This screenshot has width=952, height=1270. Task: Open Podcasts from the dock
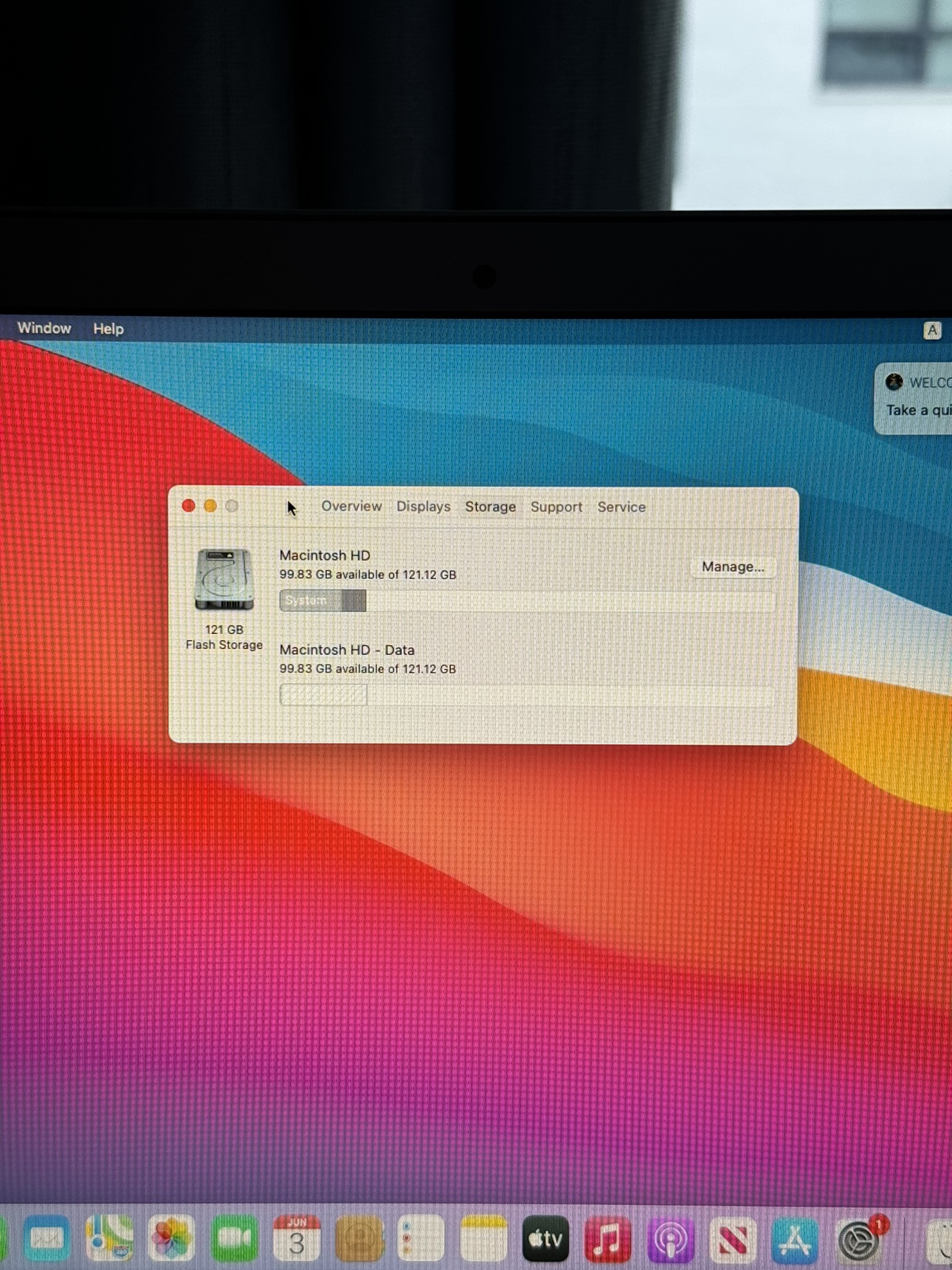pos(670,1238)
